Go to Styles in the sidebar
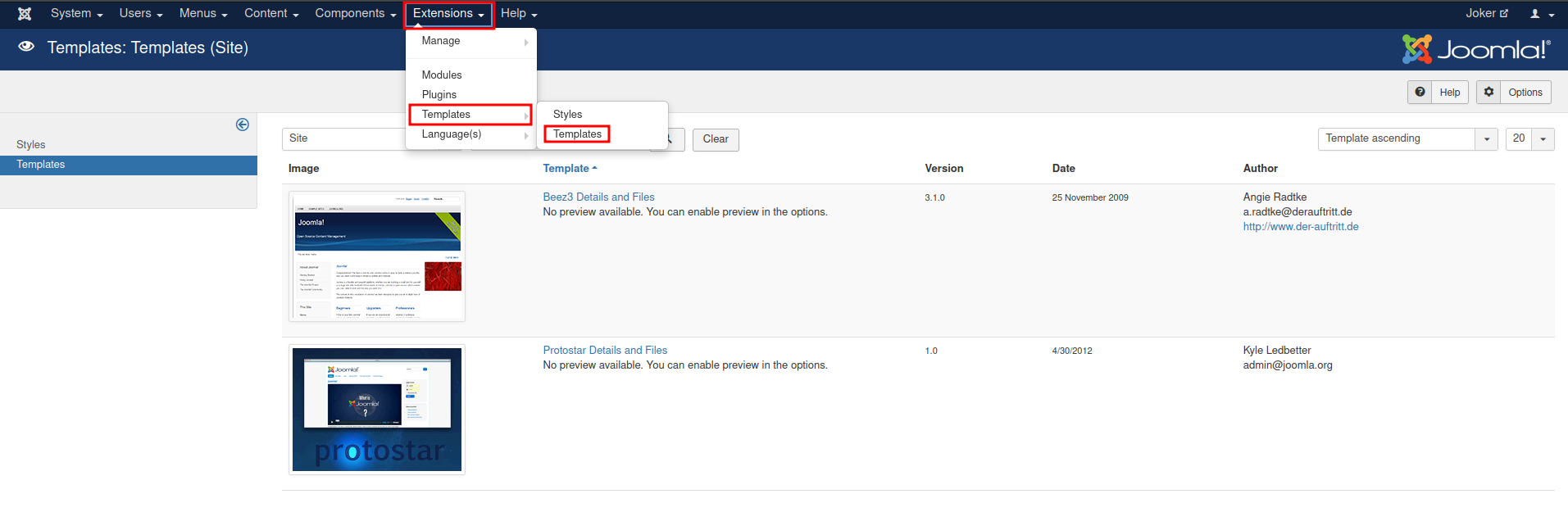 [x=31, y=145]
